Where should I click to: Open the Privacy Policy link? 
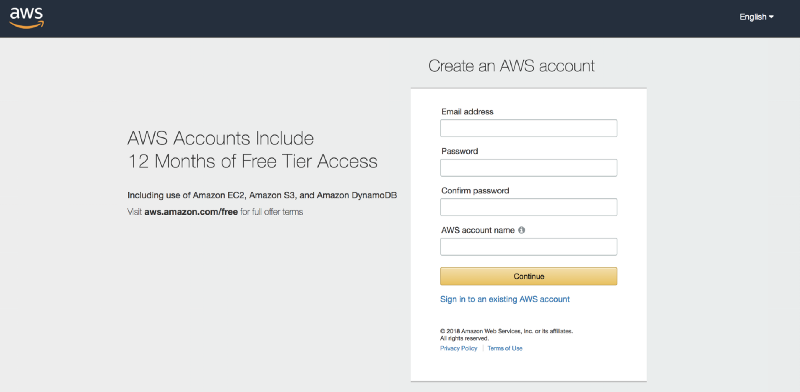[x=459, y=348]
